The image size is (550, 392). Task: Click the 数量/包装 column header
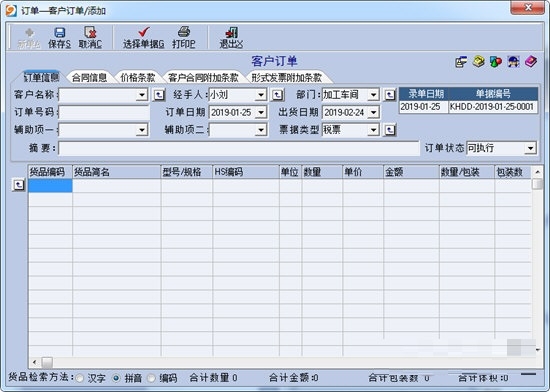467,172
